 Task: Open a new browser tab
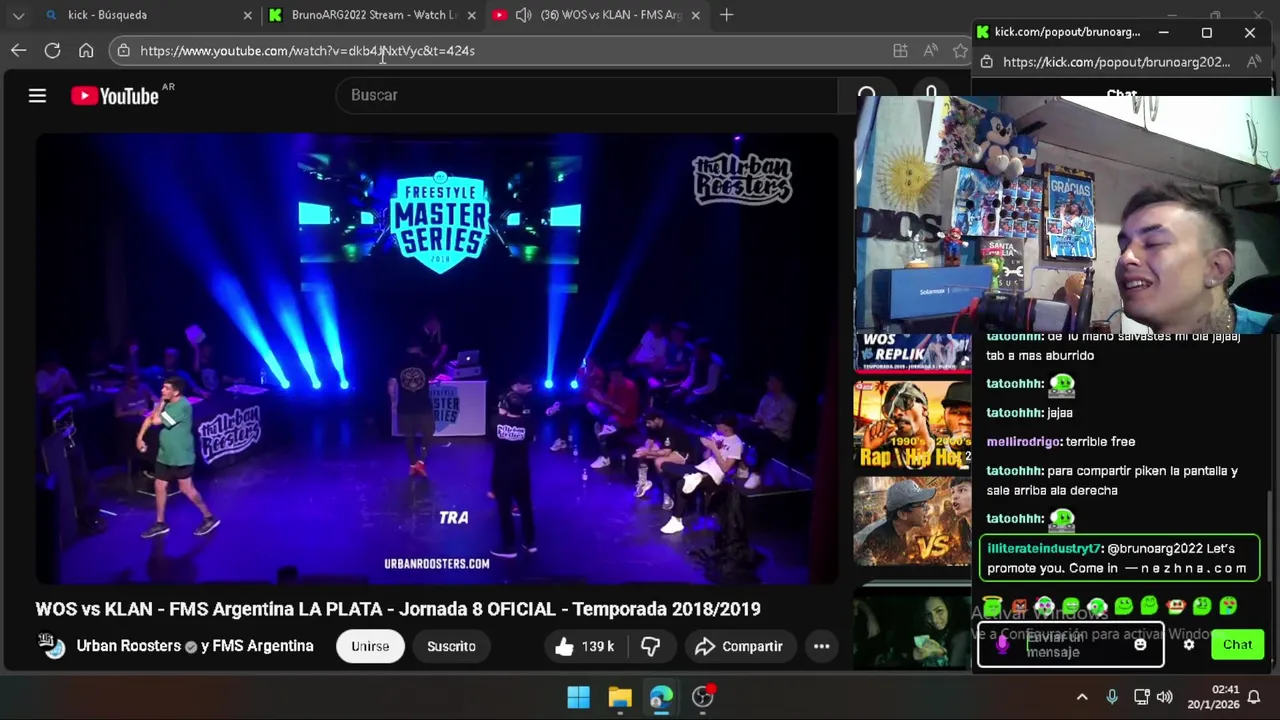point(726,15)
